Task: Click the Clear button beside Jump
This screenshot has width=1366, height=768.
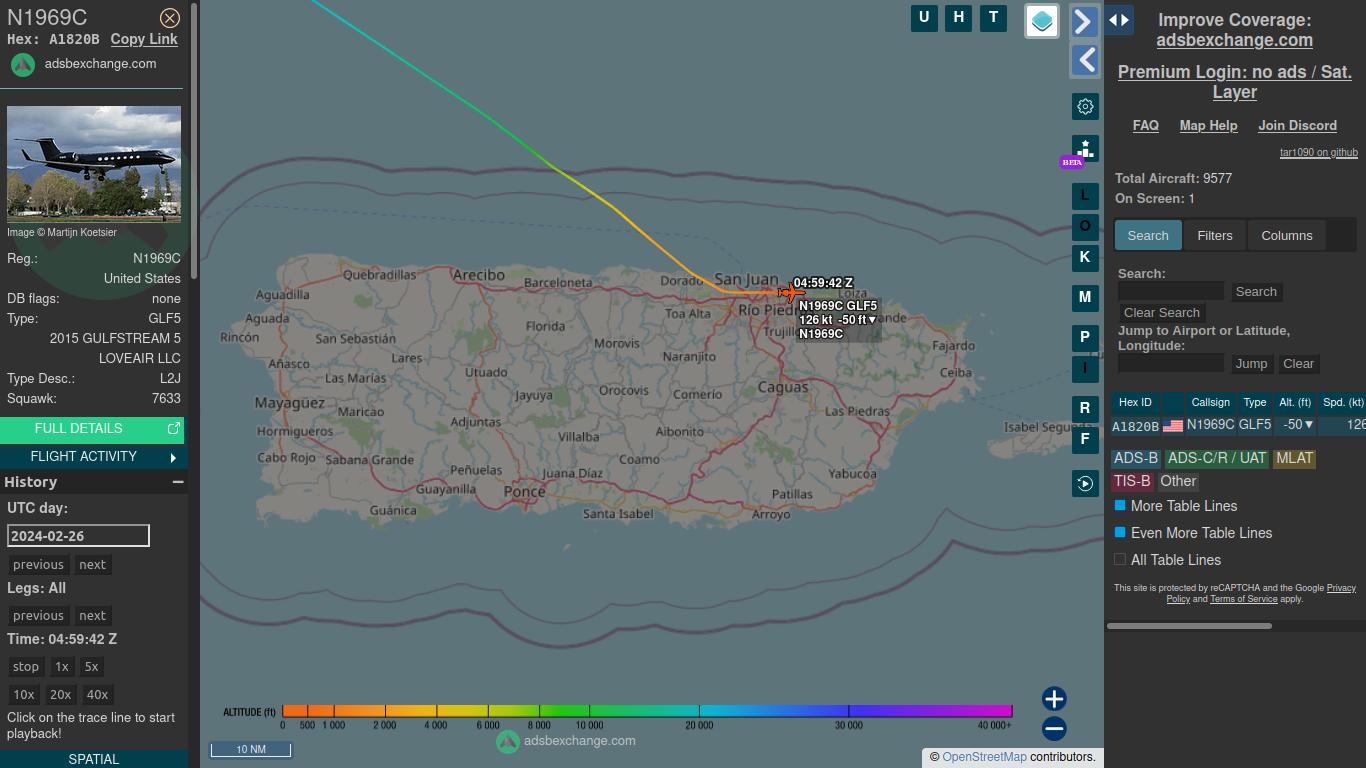Action: [x=1299, y=364]
